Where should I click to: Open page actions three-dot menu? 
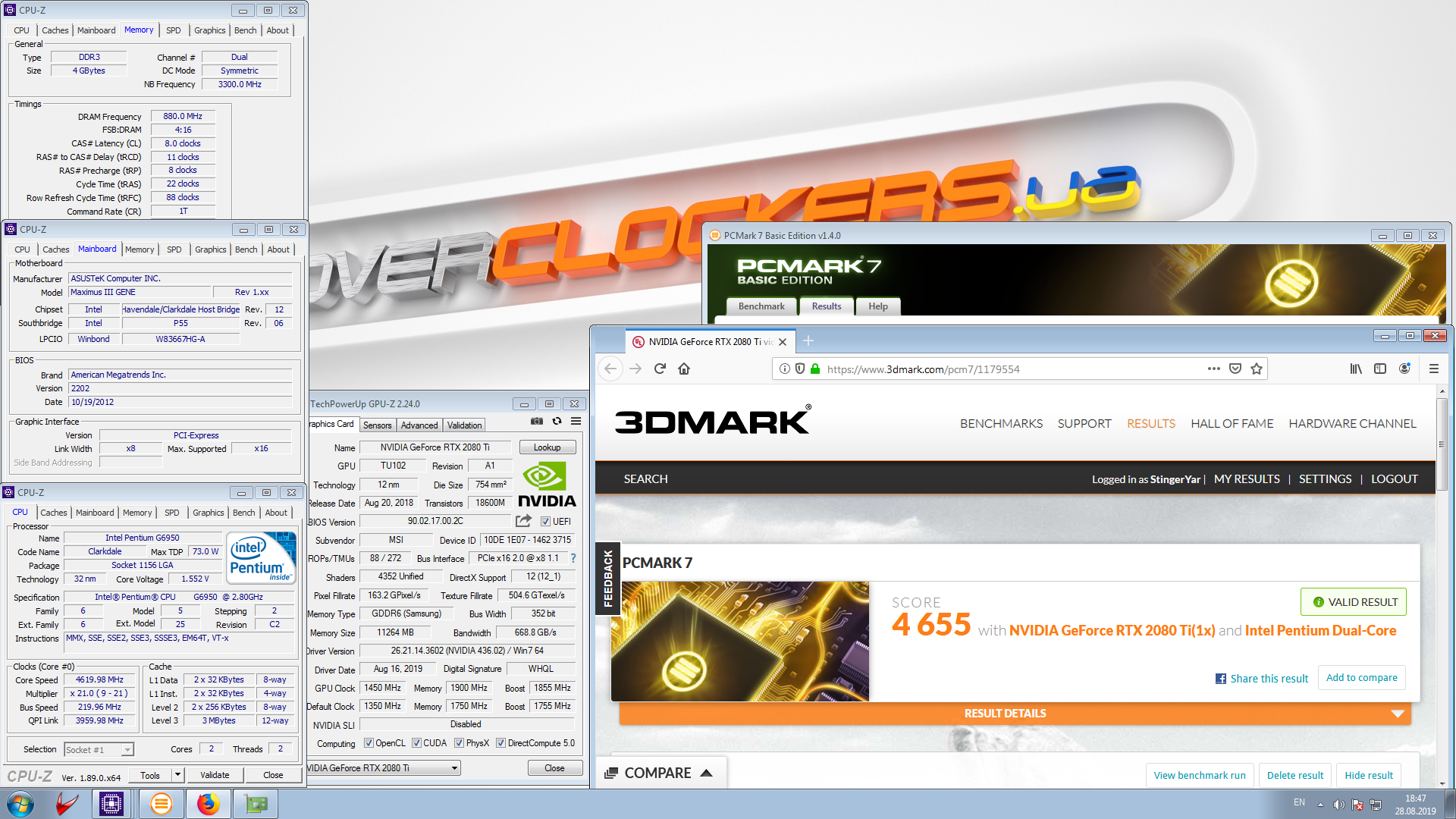point(1214,369)
